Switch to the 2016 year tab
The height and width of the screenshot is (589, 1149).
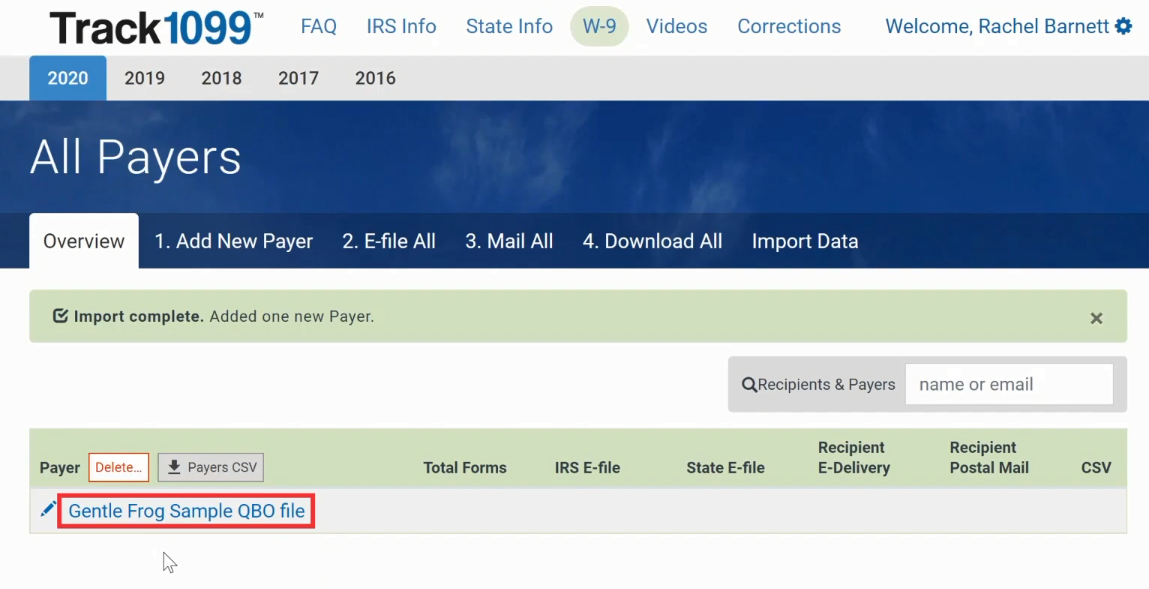[x=375, y=78]
